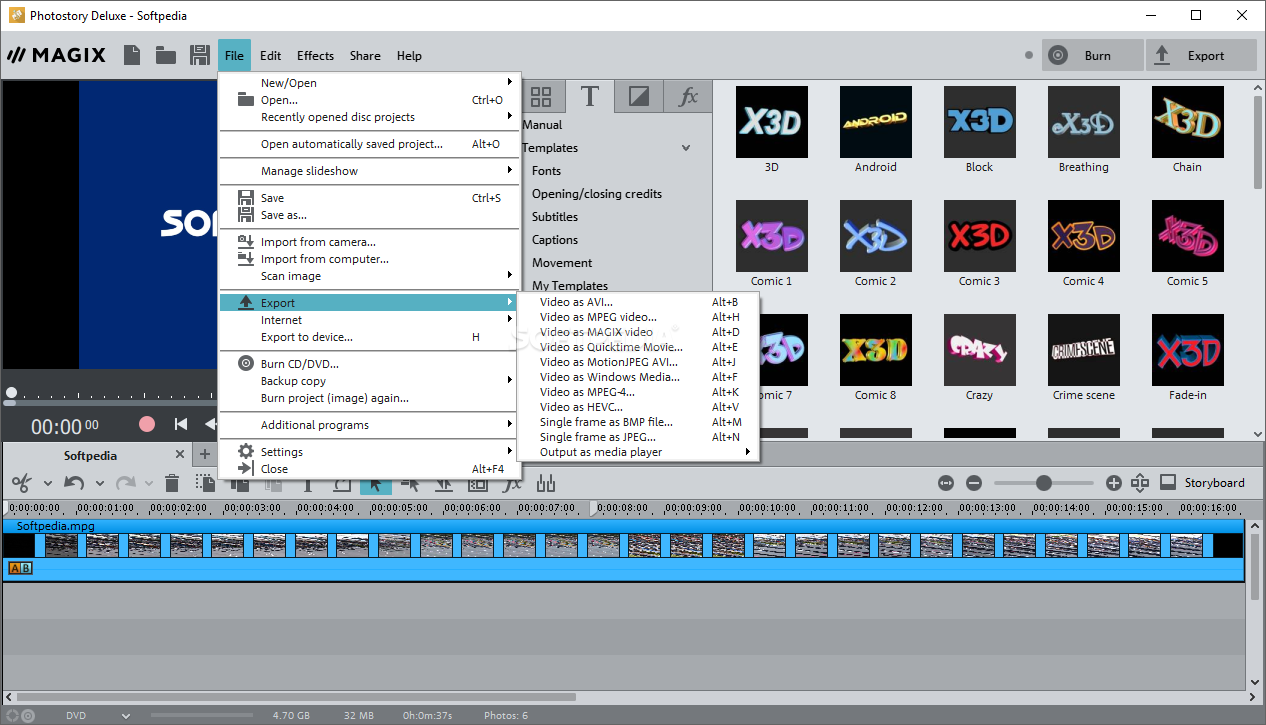This screenshot has width=1266, height=725.
Task: Click the undo arrow icon
Action: point(74,483)
